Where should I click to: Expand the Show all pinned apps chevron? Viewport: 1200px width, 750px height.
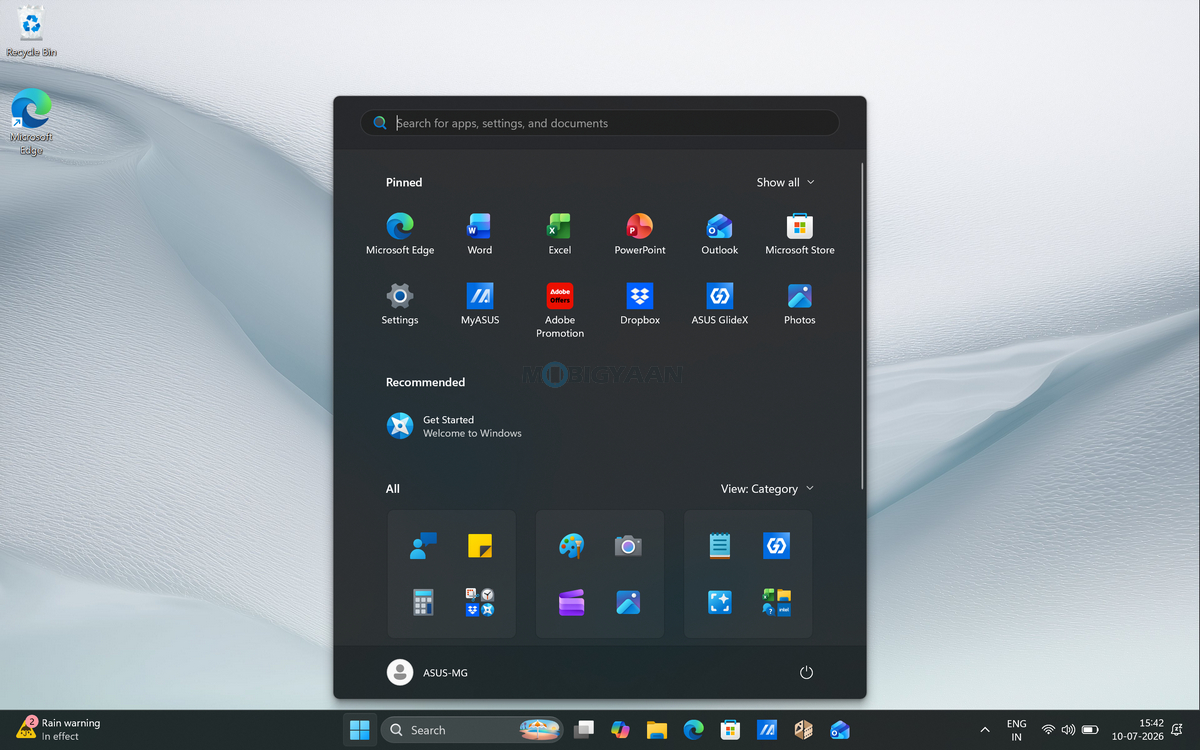click(786, 182)
